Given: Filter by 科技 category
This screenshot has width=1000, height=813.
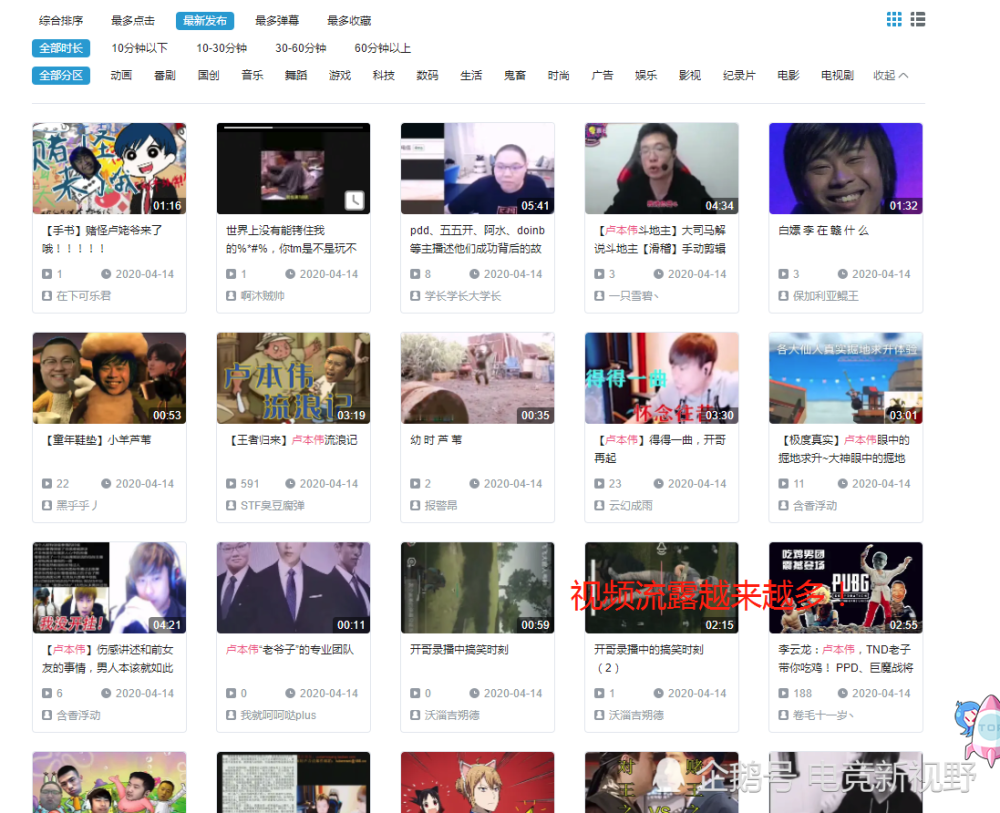Looking at the screenshot, I should point(383,75).
